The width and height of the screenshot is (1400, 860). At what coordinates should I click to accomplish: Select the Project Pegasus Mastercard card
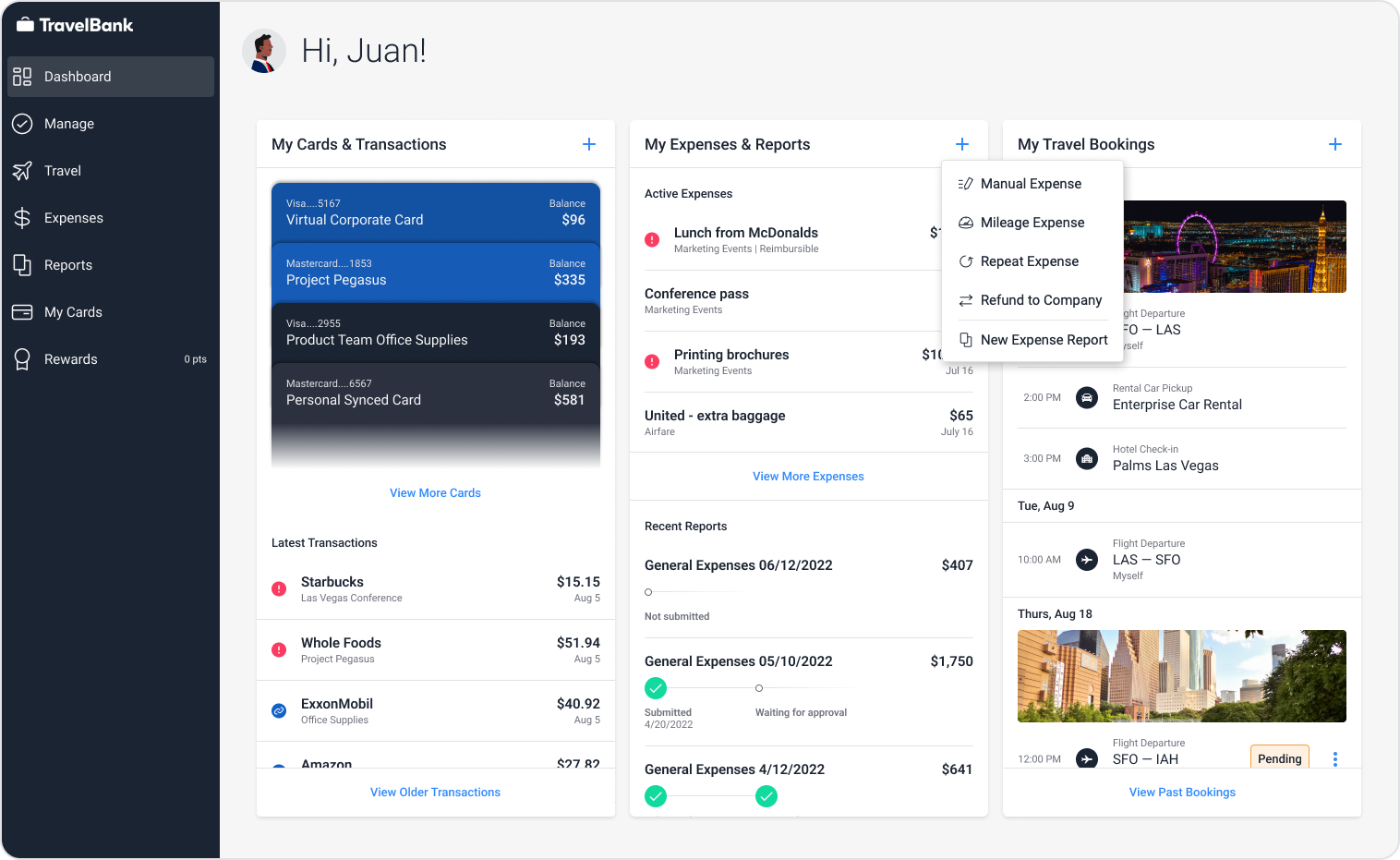point(435,273)
